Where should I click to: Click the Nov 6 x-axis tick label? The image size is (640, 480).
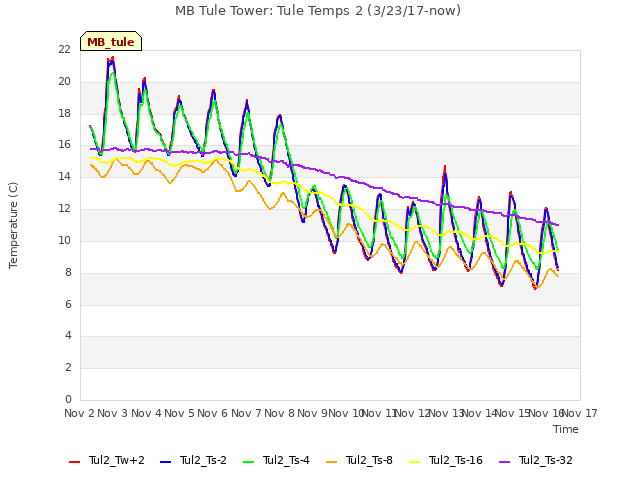(213, 413)
